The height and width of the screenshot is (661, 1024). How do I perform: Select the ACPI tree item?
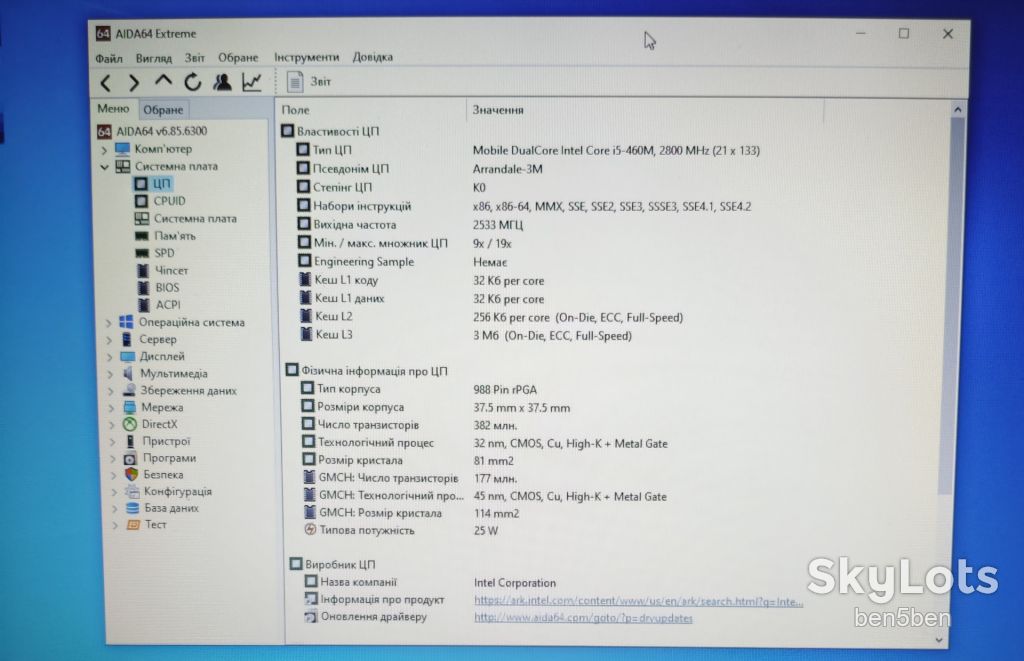[x=159, y=304]
